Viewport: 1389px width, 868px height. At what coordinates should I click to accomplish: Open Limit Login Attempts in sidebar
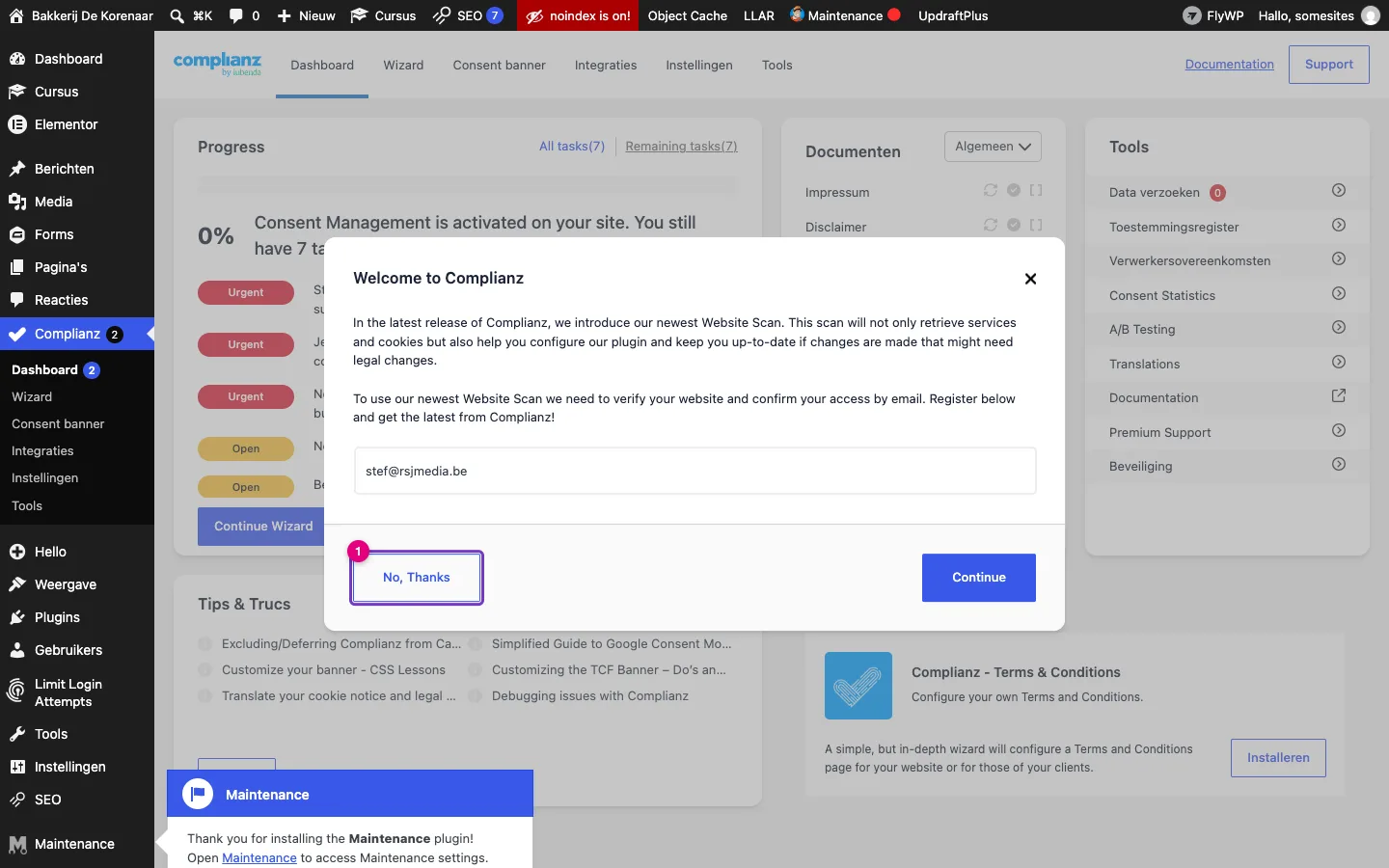(77, 692)
